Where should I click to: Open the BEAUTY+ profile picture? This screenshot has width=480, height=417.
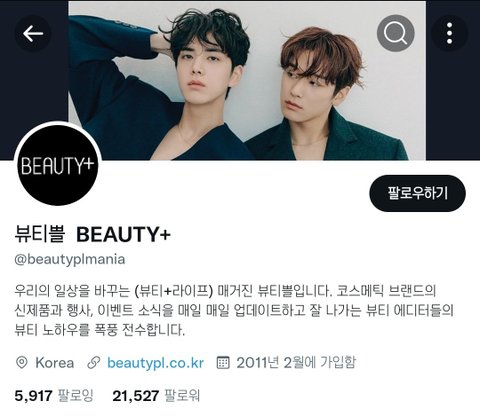57,164
